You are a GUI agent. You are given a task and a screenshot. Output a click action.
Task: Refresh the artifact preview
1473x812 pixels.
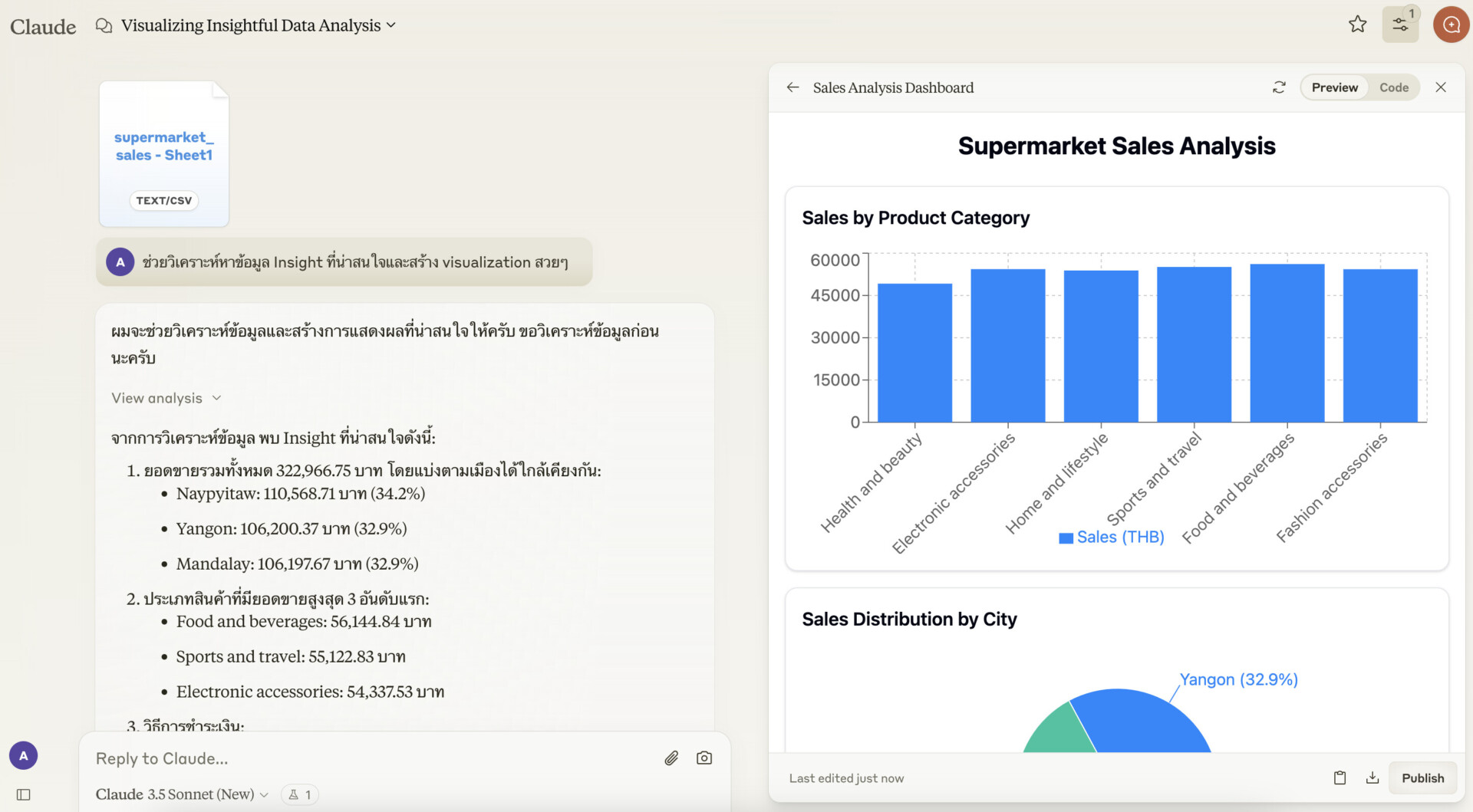1278,87
